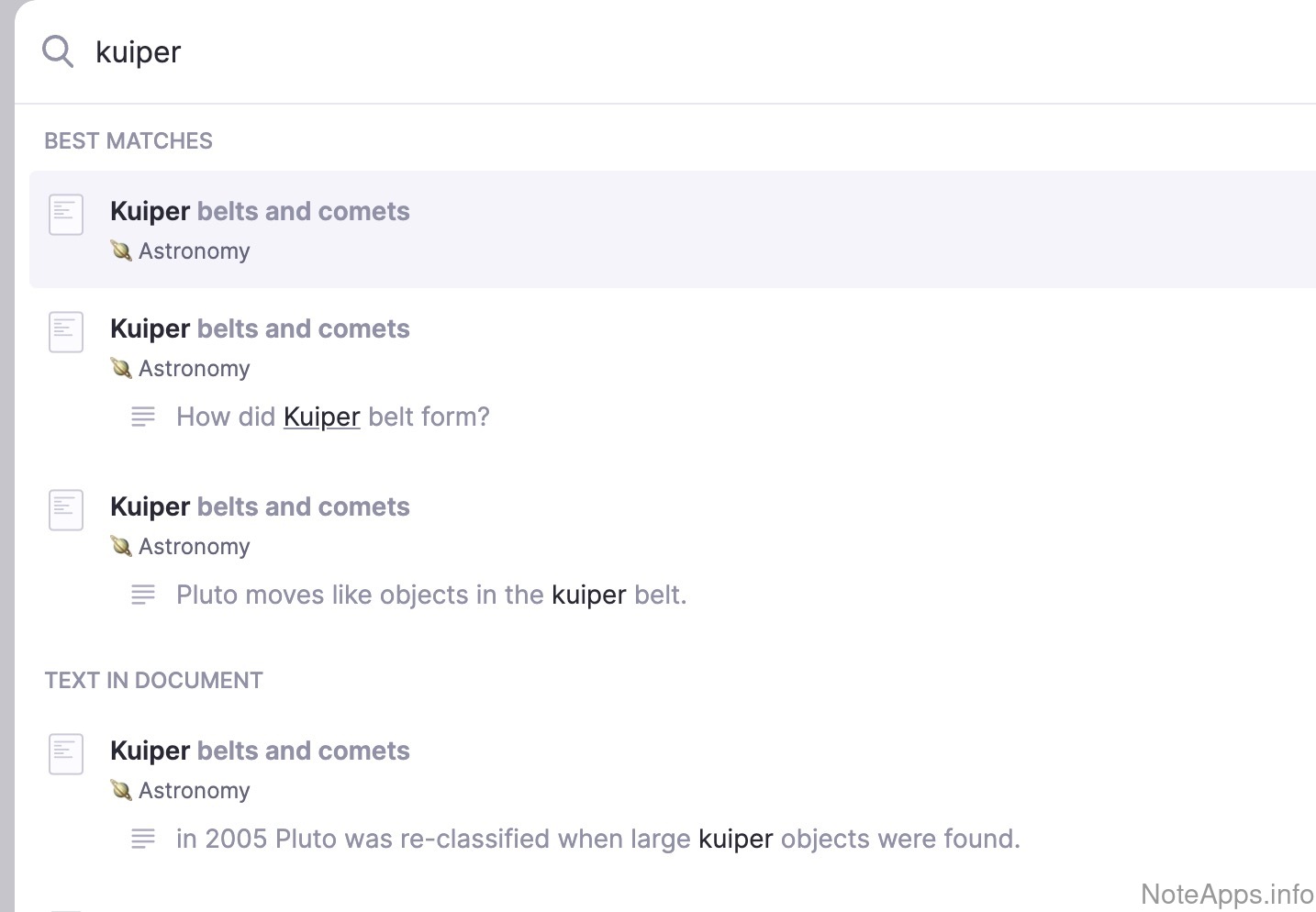The height and width of the screenshot is (912, 1316).
Task: Click the "Best Matches" section header
Action: click(128, 140)
